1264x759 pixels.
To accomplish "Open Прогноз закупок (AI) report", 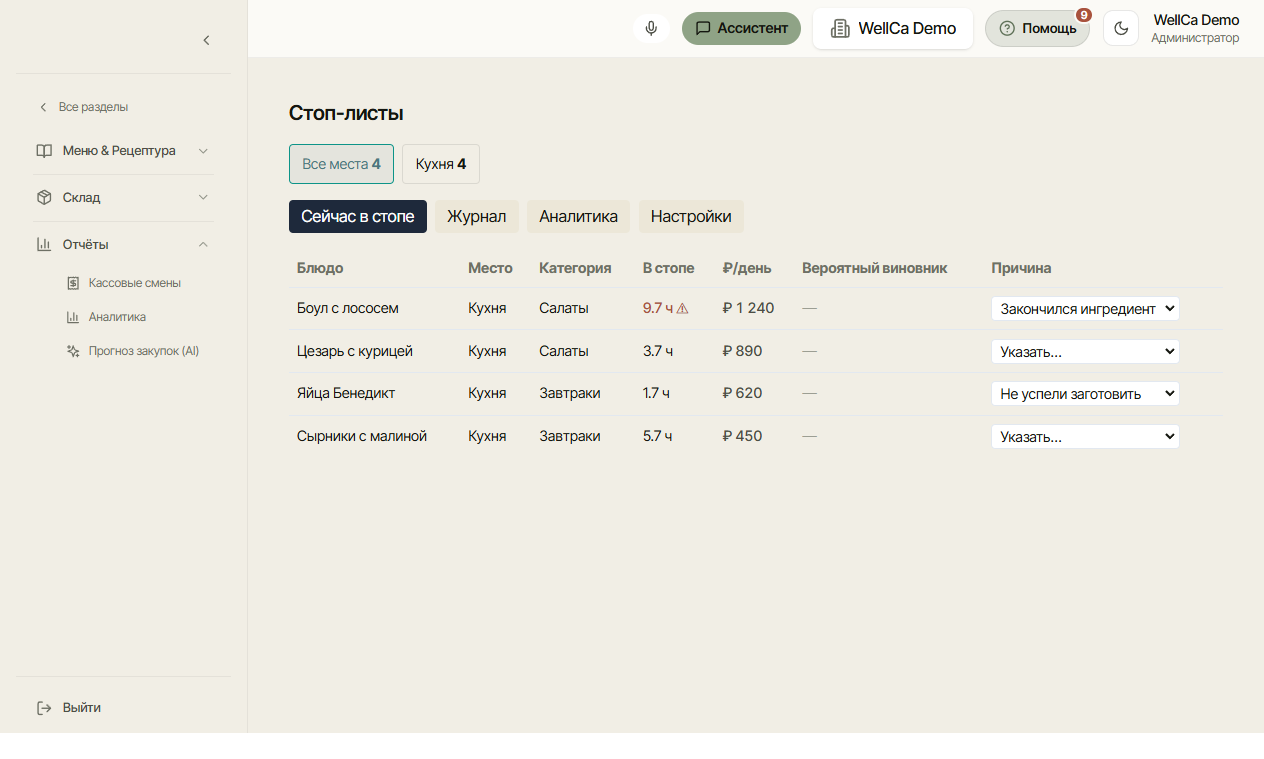I will coord(135,351).
